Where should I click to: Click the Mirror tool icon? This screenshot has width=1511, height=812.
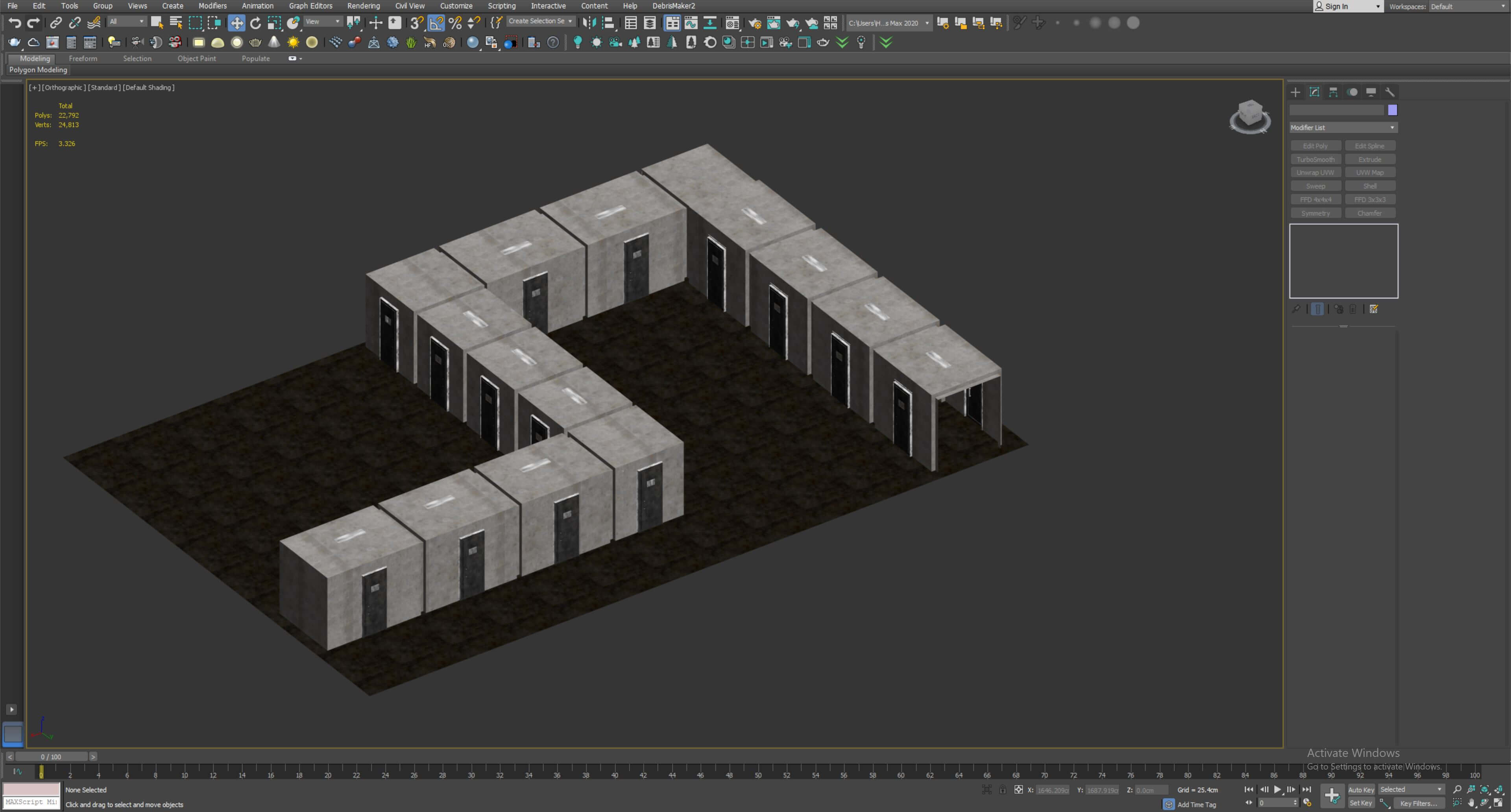click(x=589, y=23)
